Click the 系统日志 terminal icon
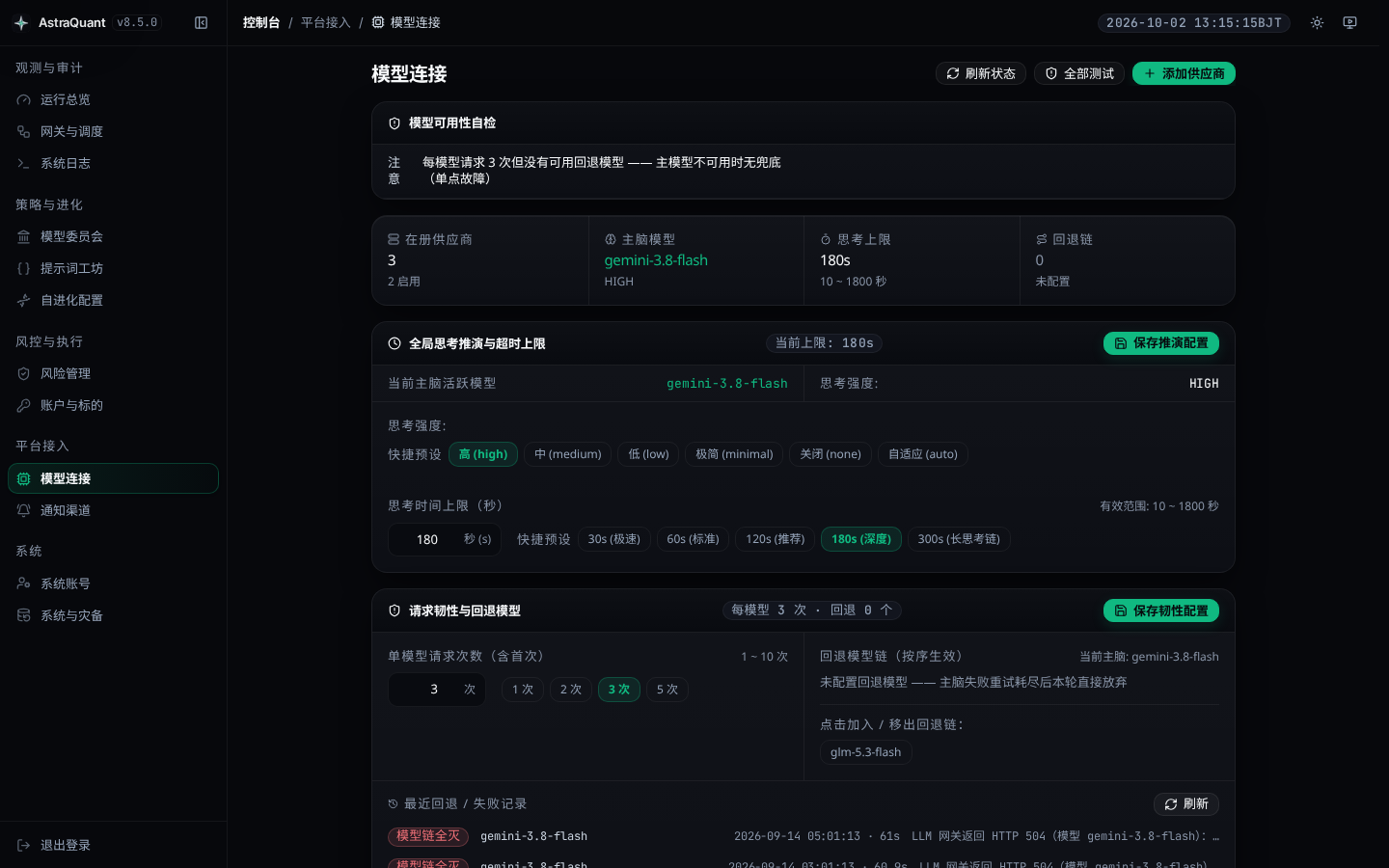 point(24,163)
